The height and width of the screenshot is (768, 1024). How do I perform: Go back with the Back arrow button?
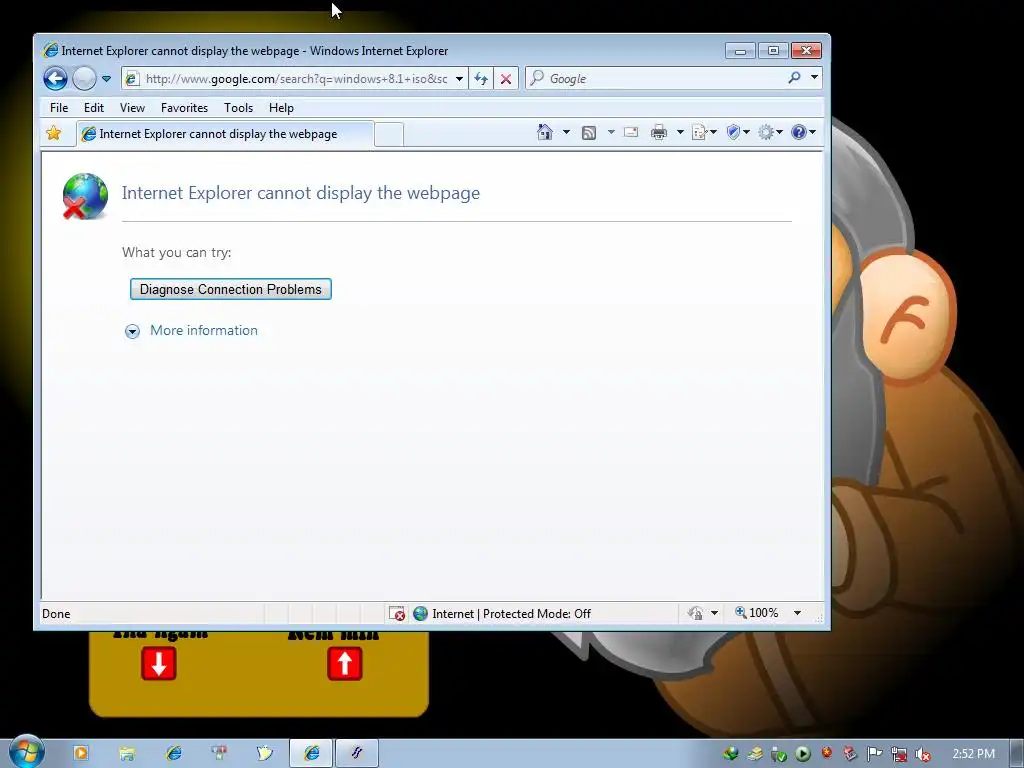pos(56,79)
